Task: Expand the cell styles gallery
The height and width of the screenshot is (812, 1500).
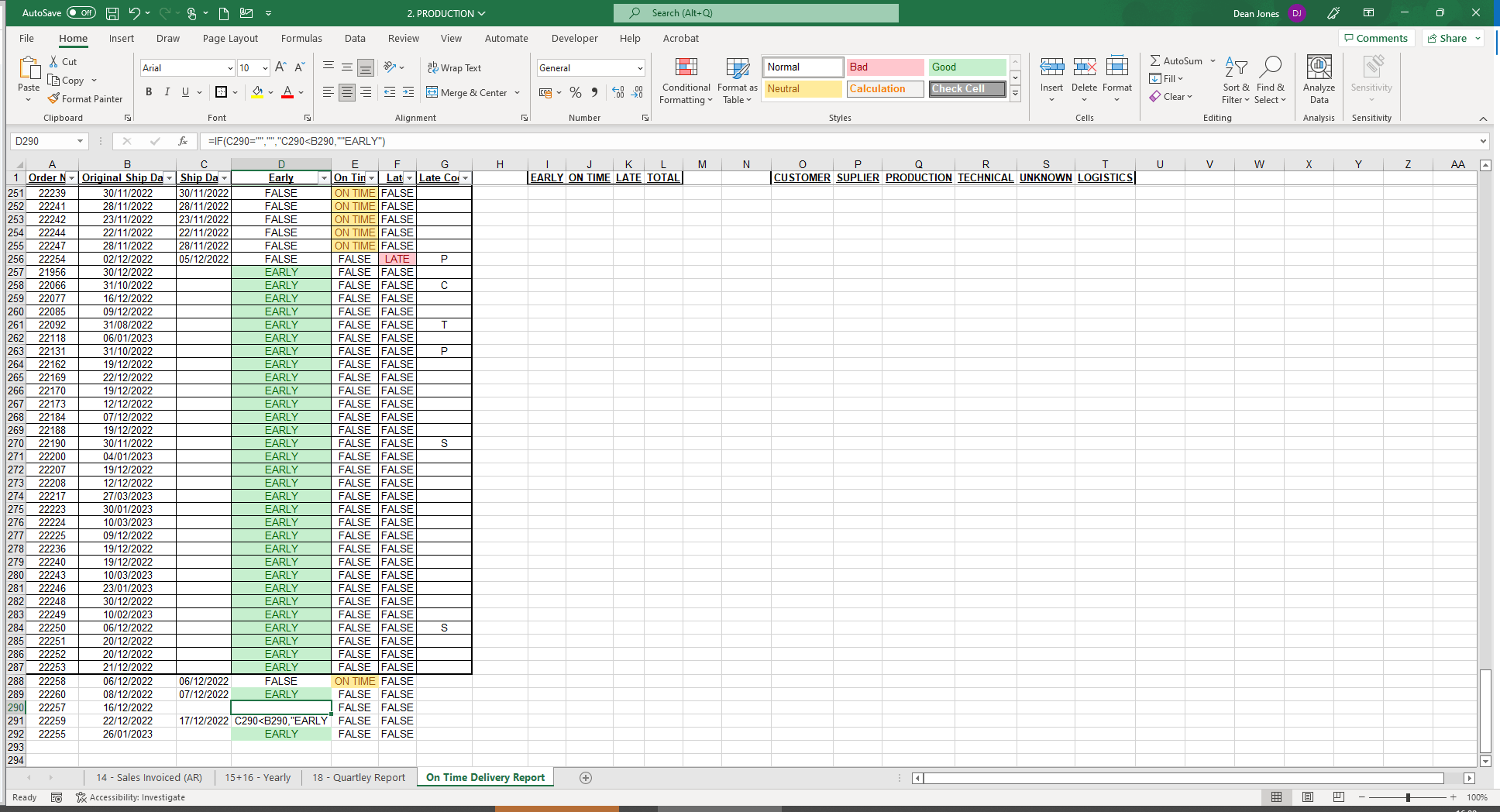Action: pyautogui.click(x=1015, y=94)
